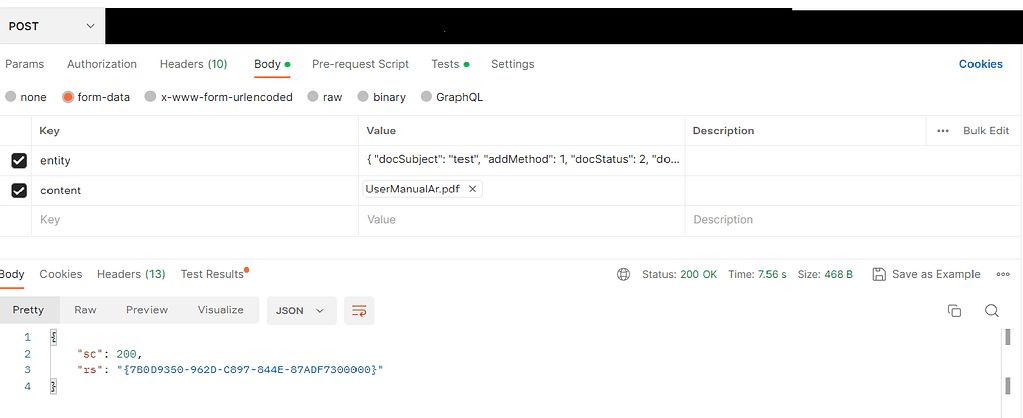Select the raw body type radio
1023x418 pixels.
tap(314, 97)
